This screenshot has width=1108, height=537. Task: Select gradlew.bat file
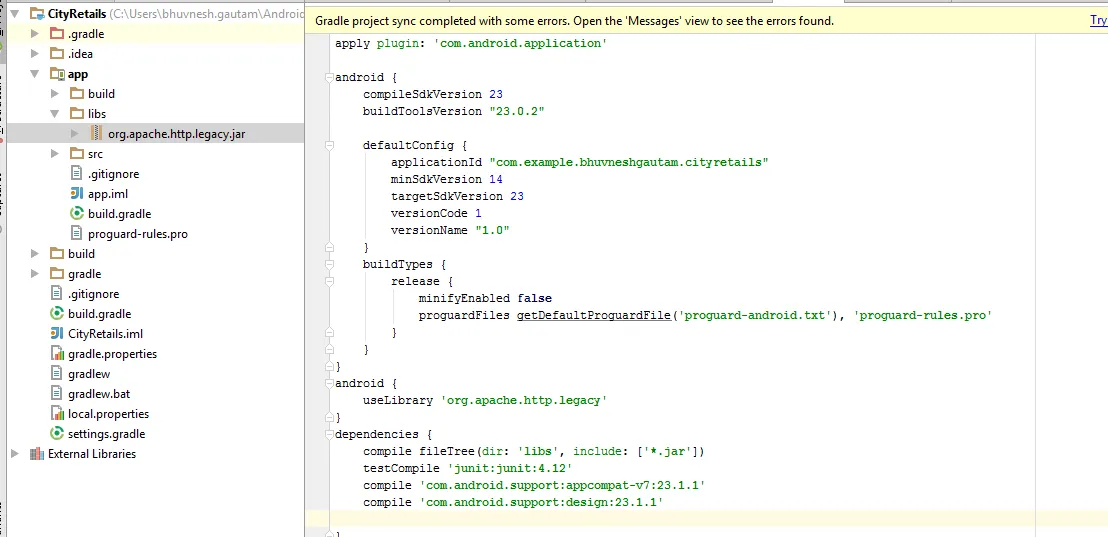point(99,394)
